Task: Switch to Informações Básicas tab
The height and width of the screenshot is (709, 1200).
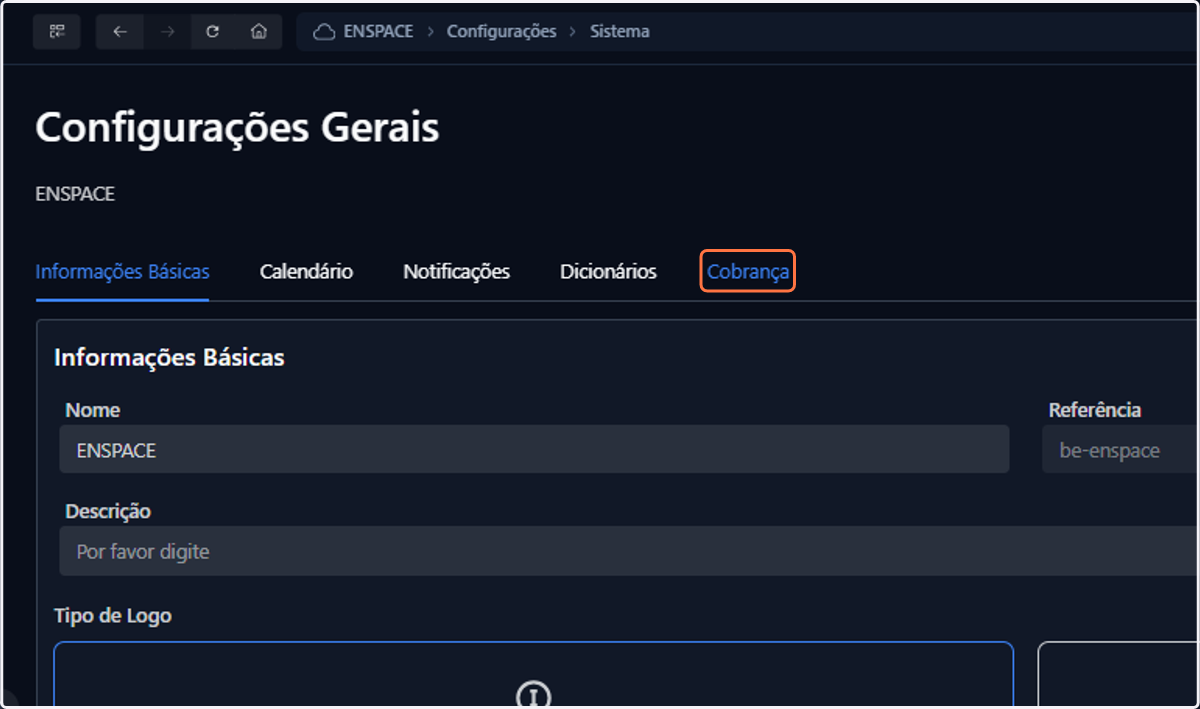Action: [122, 272]
